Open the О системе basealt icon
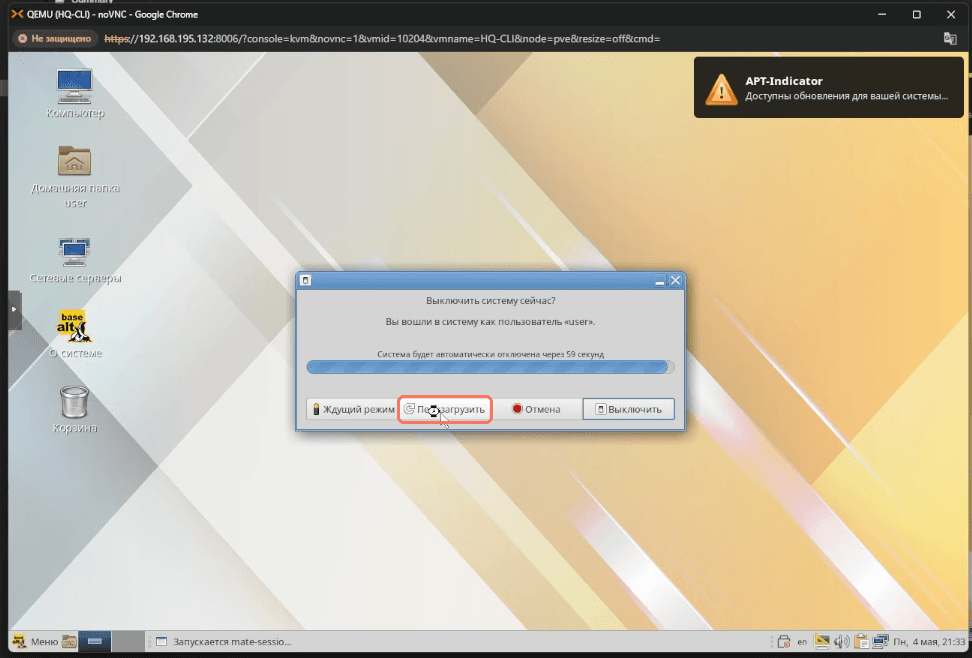 tap(74, 334)
